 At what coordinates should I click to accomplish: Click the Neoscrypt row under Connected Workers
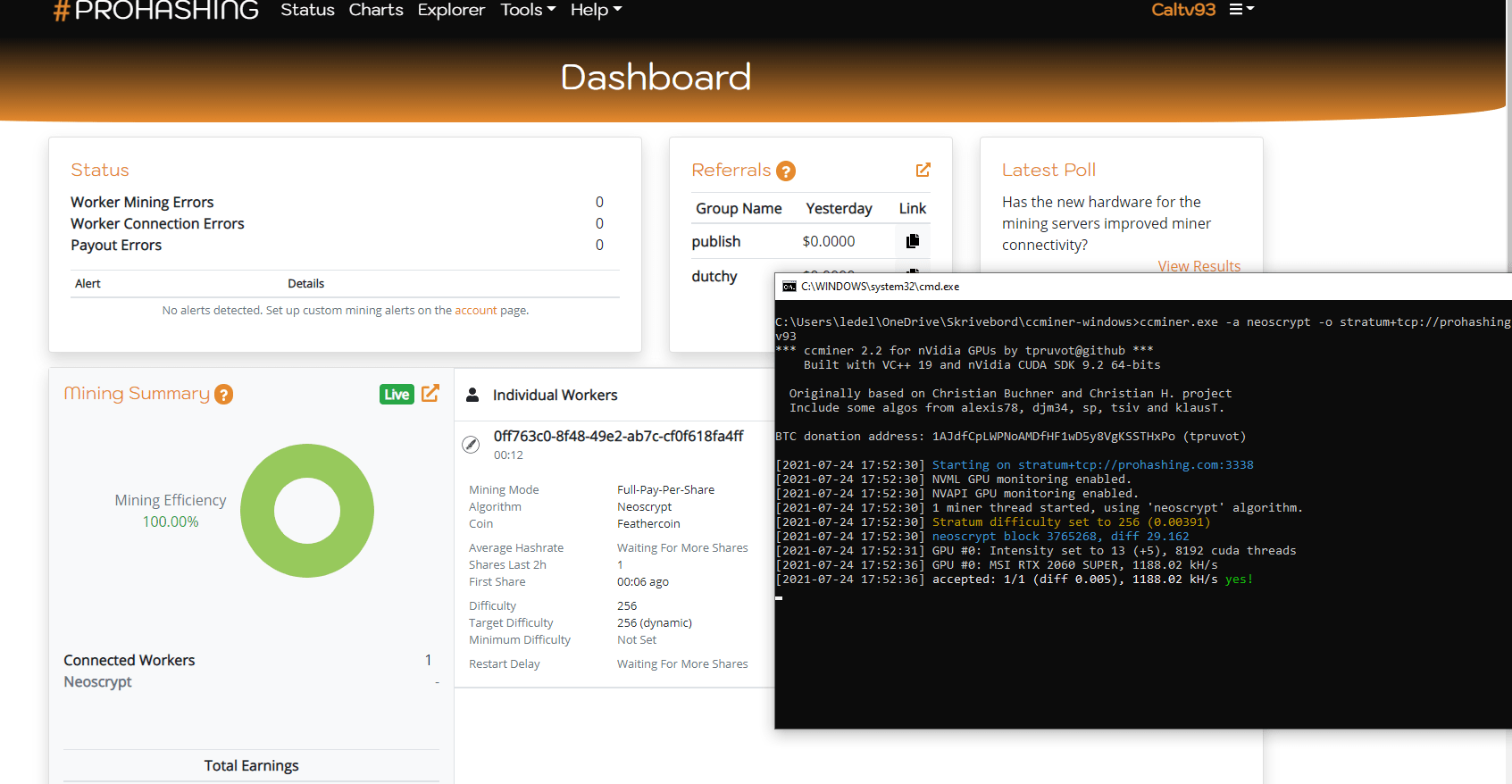click(251, 682)
